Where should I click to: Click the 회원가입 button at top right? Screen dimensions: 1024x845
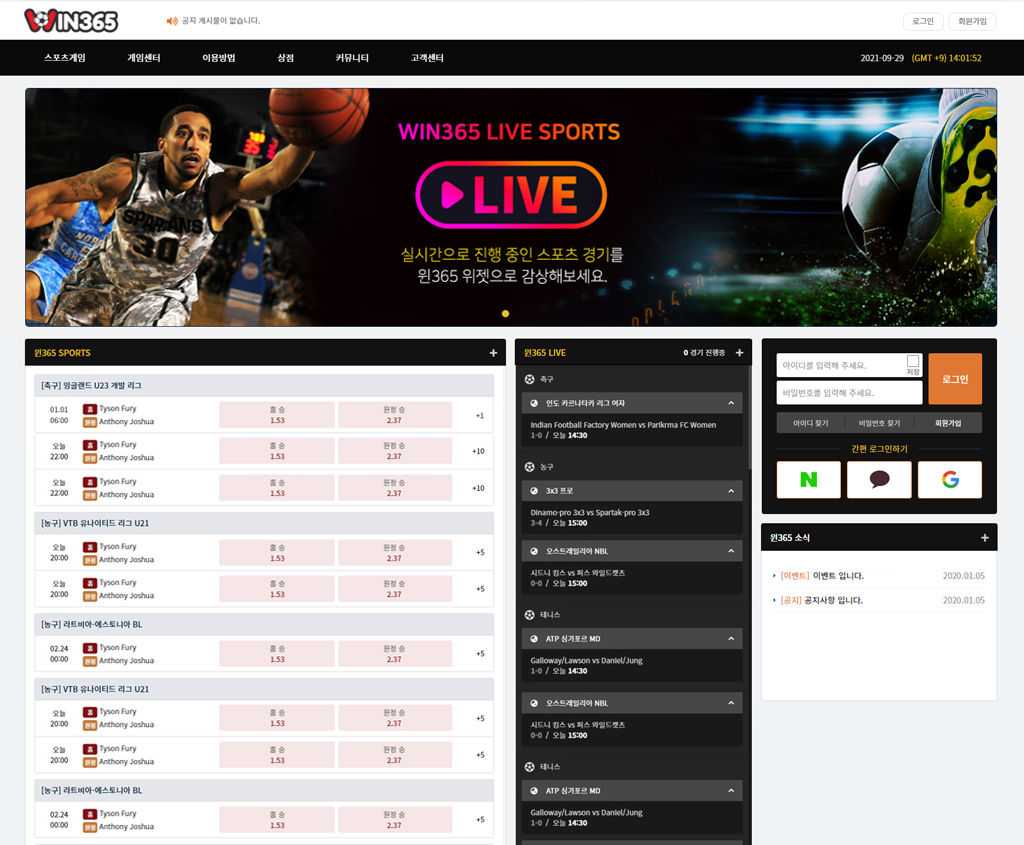pos(972,21)
